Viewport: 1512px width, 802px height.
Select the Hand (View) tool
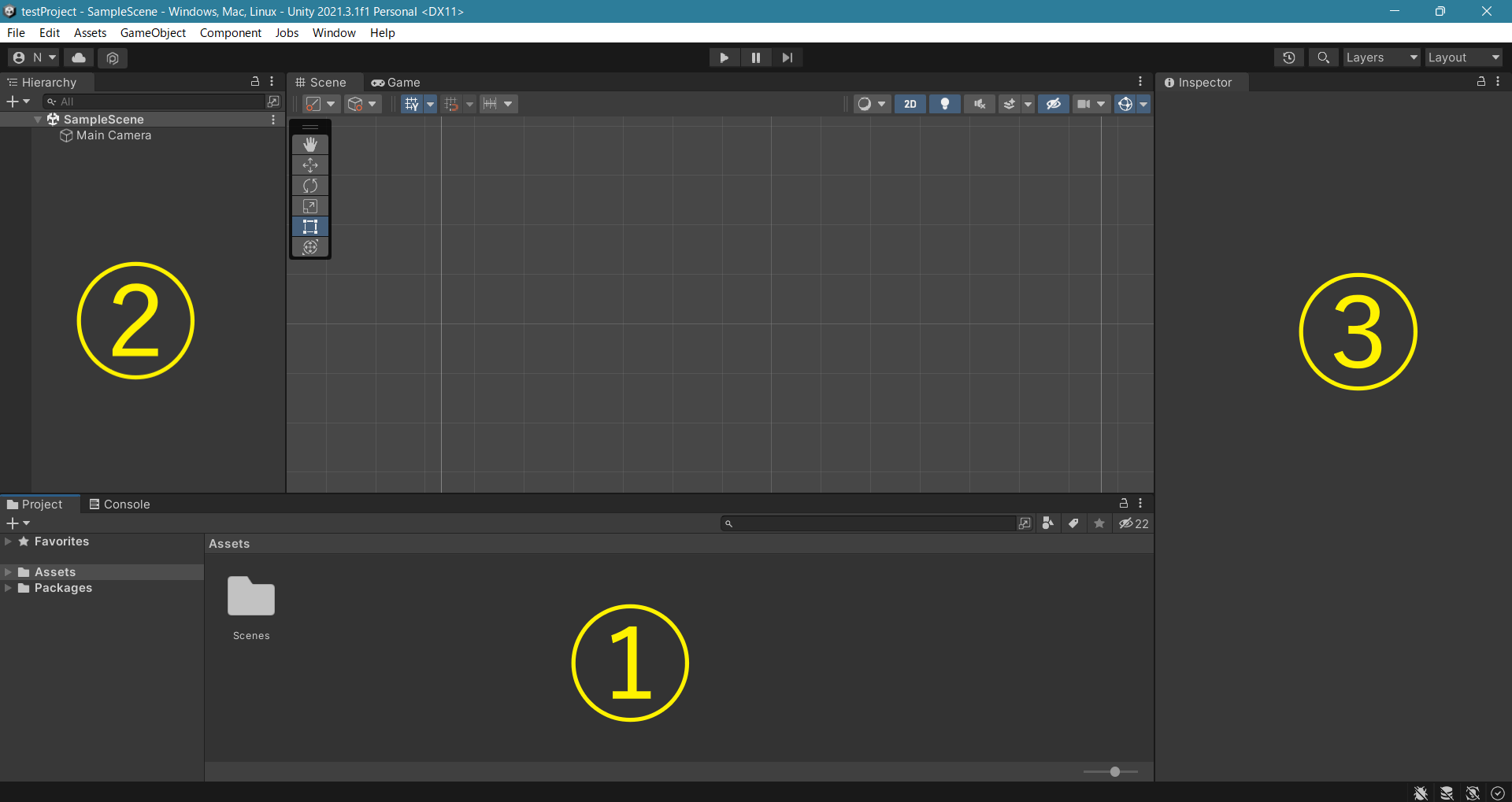pos(310,145)
